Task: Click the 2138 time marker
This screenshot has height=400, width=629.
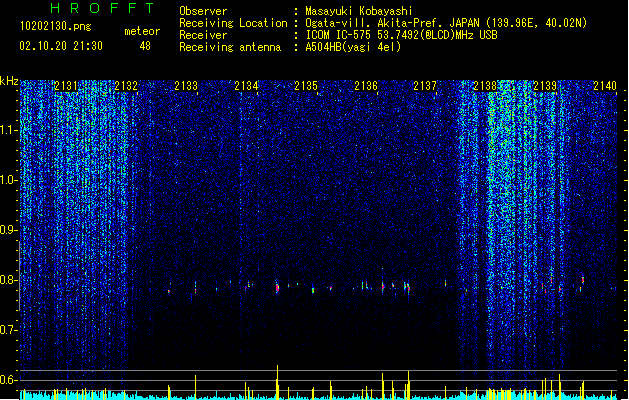Action: coord(485,86)
